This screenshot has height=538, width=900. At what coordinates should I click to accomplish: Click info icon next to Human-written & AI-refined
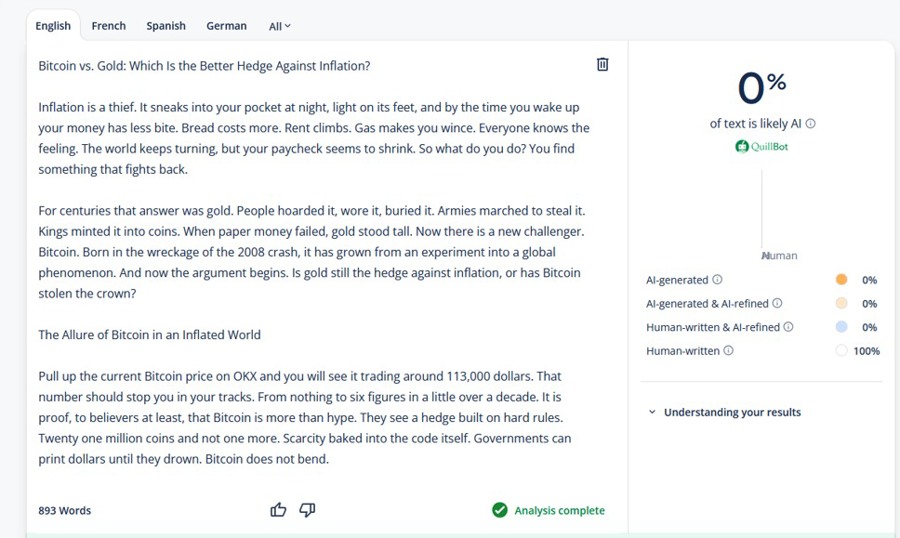tap(788, 327)
